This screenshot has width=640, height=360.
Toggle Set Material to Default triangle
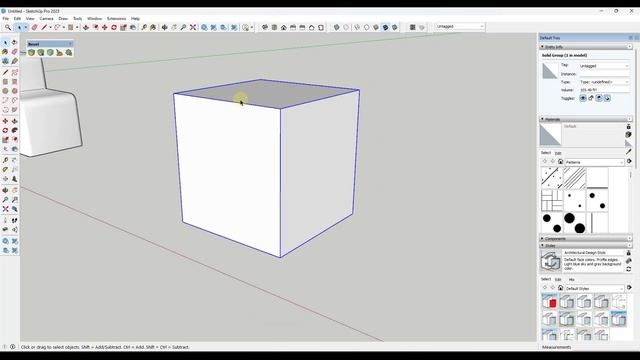click(627, 142)
